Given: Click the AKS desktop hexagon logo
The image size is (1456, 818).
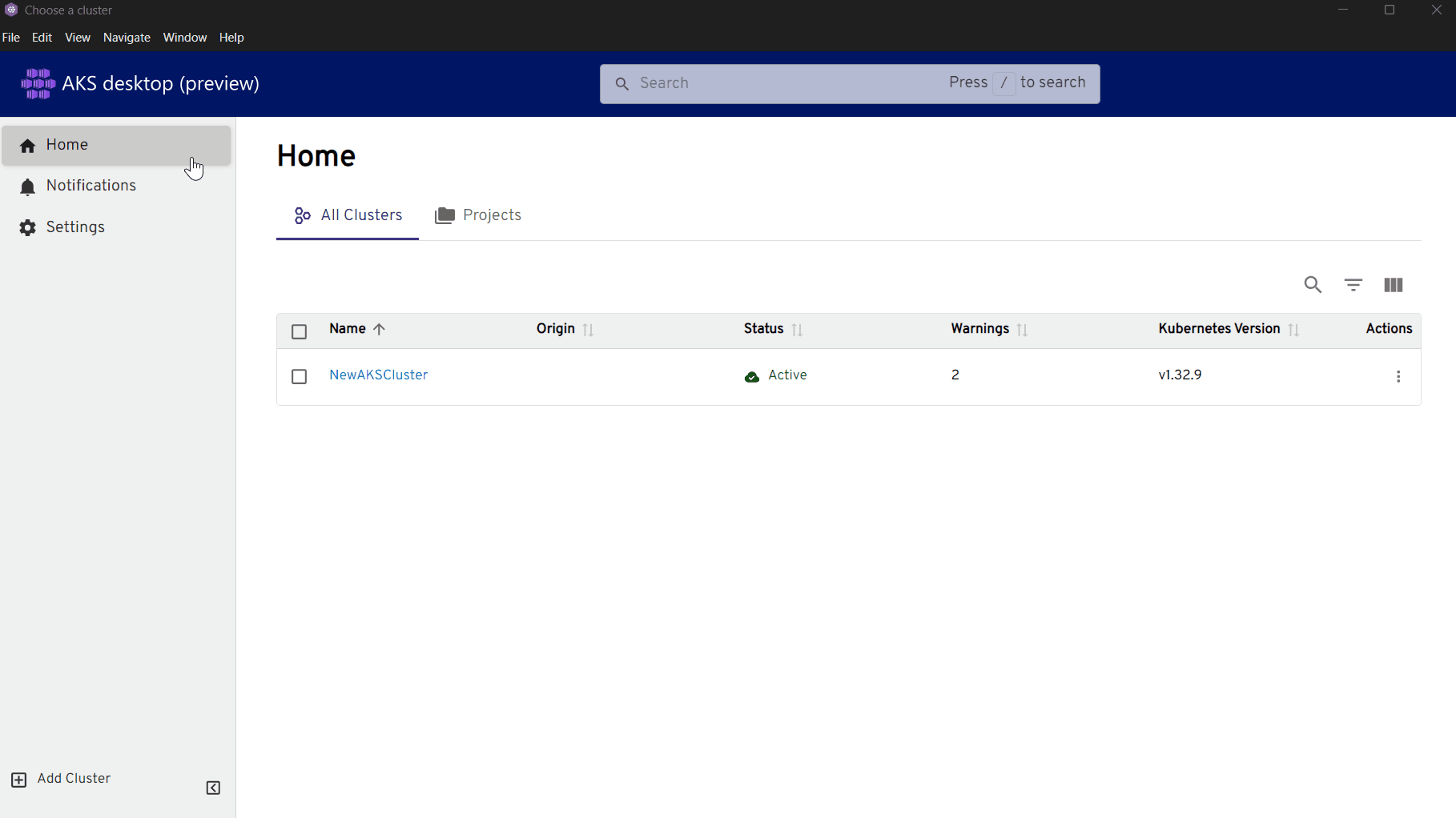Looking at the screenshot, I should tap(38, 83).
